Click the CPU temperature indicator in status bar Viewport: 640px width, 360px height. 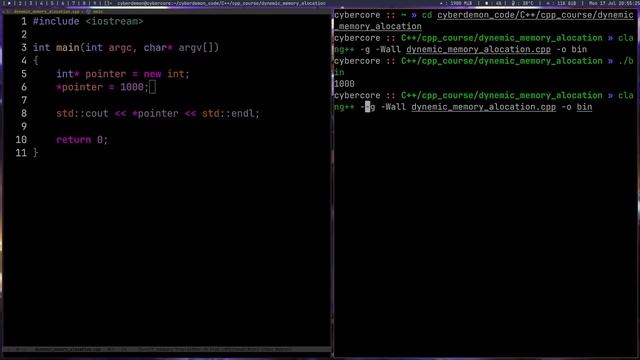(x=522, y=3)
